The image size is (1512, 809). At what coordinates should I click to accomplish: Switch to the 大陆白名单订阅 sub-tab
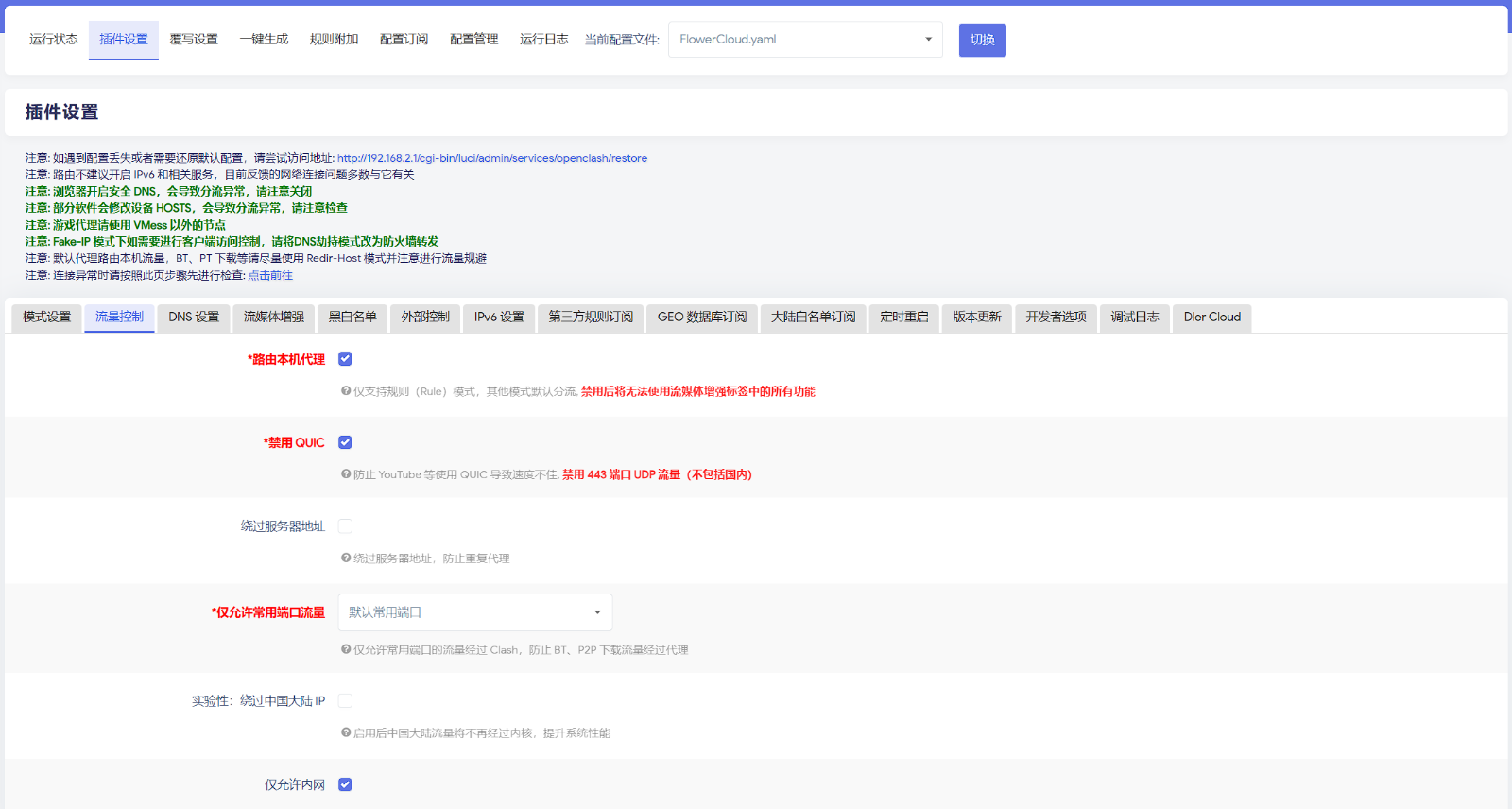pos(813,318)
